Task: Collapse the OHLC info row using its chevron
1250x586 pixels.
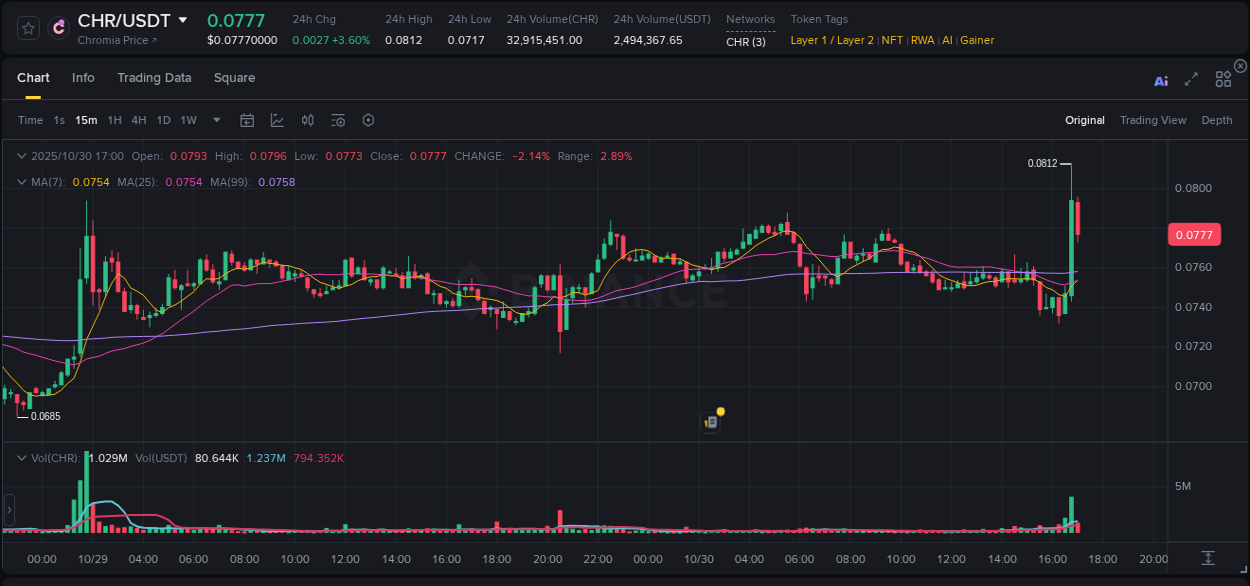Action: coord(22,156)
